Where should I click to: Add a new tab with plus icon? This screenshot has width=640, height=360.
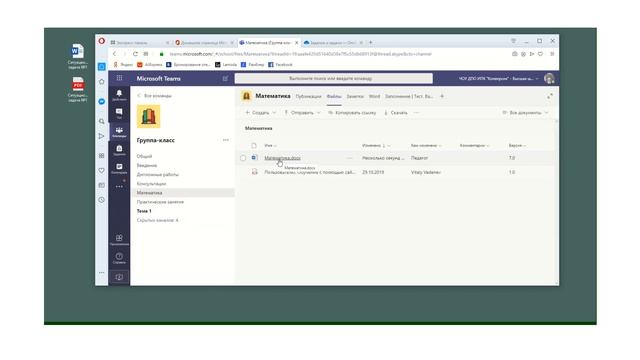click(x=442, y=96)
